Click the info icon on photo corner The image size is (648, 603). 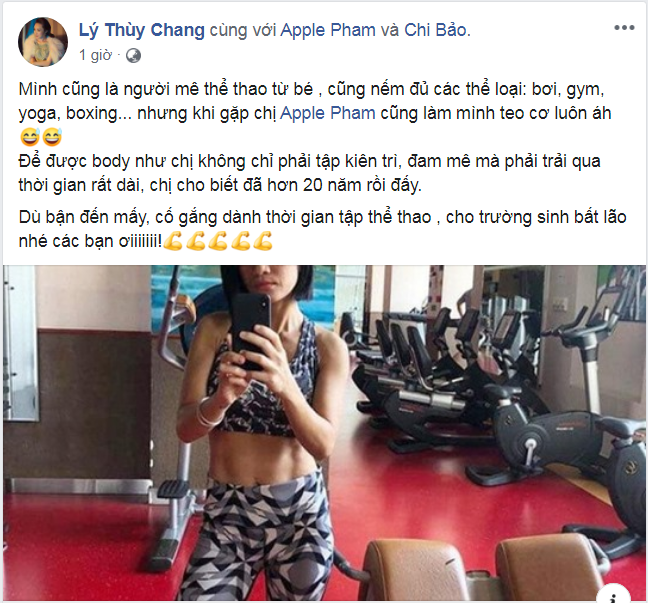pos(613,596)
